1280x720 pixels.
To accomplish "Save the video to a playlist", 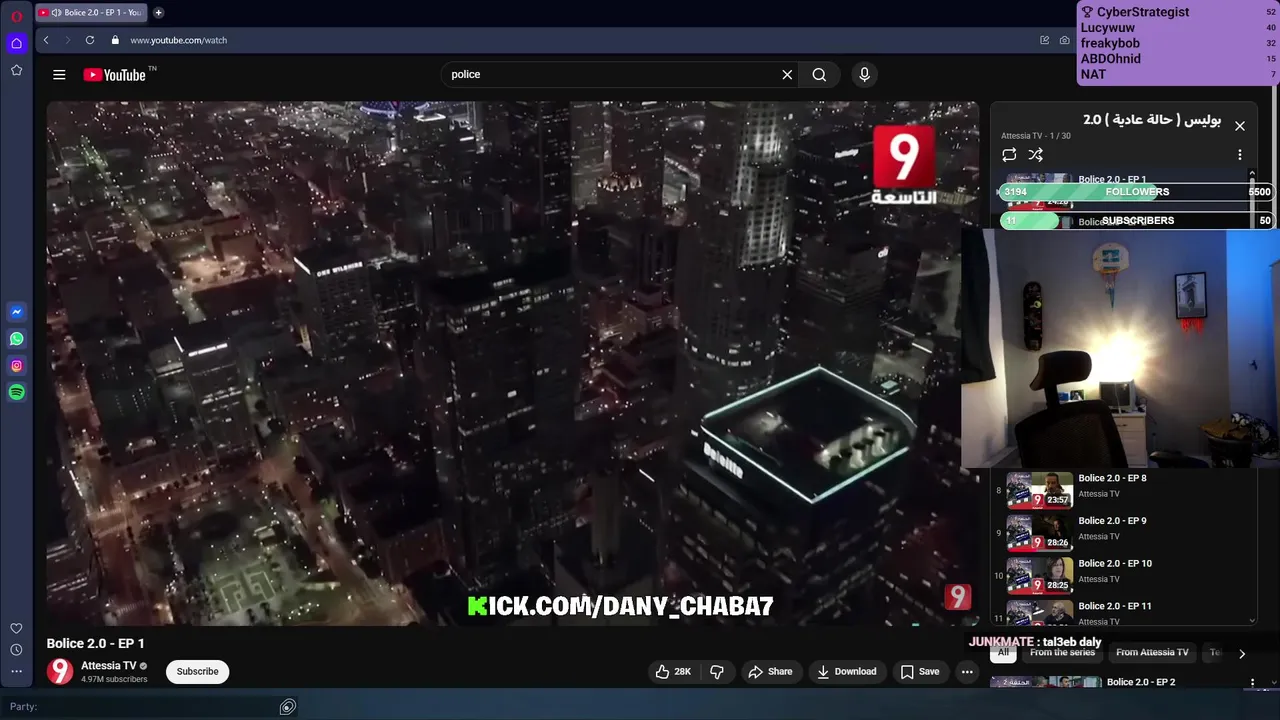I will (x=919, y=672).
